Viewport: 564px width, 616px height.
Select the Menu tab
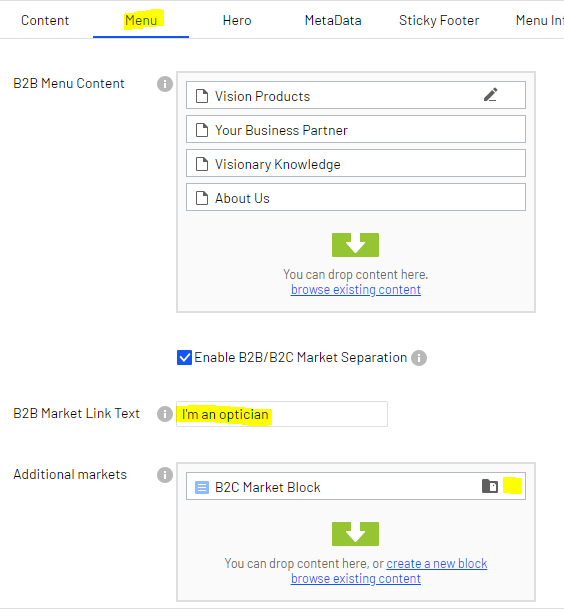point(141,20)
